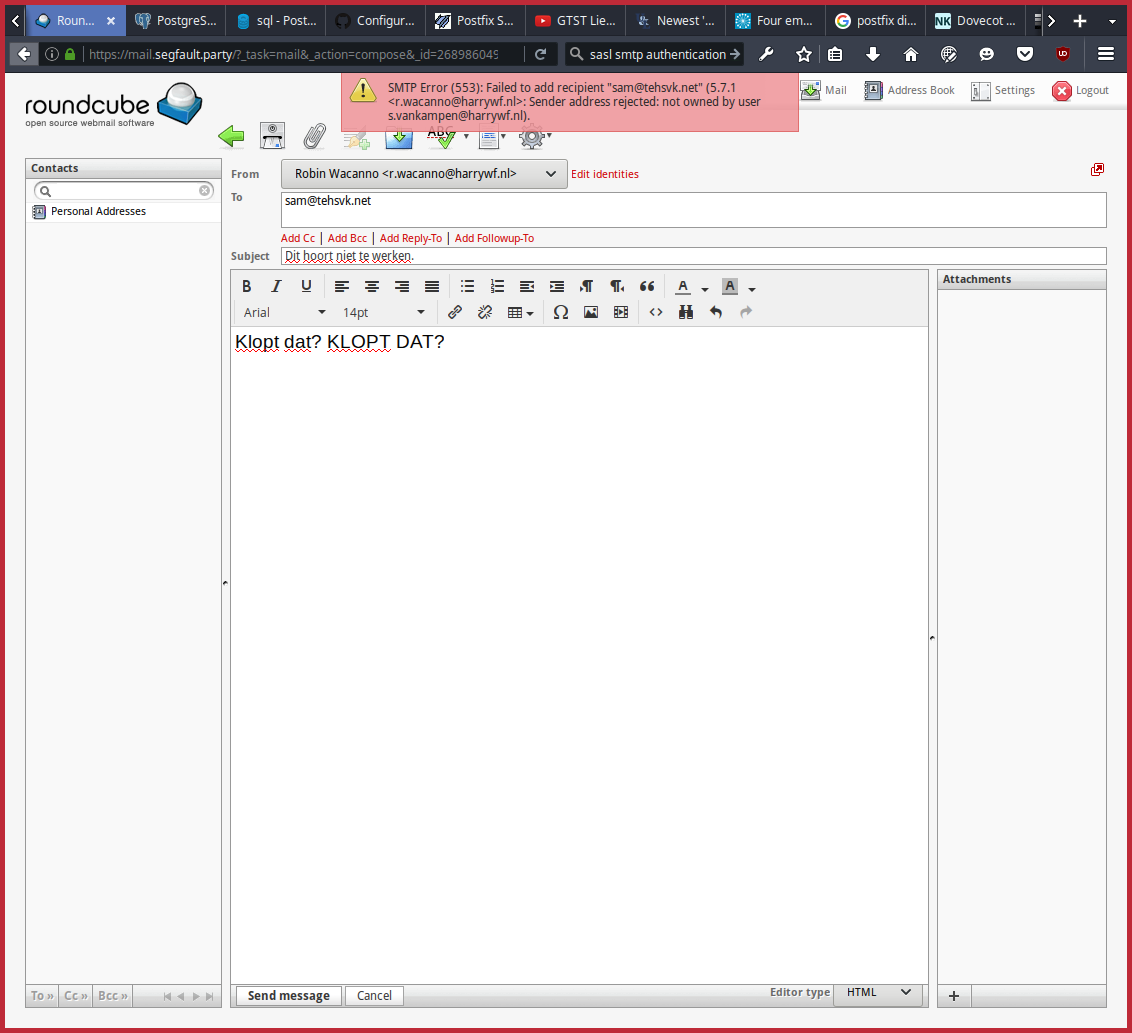Click the paperclip attach file icon
This screenshot has width=1132, height=1033.
click(315, 136)
